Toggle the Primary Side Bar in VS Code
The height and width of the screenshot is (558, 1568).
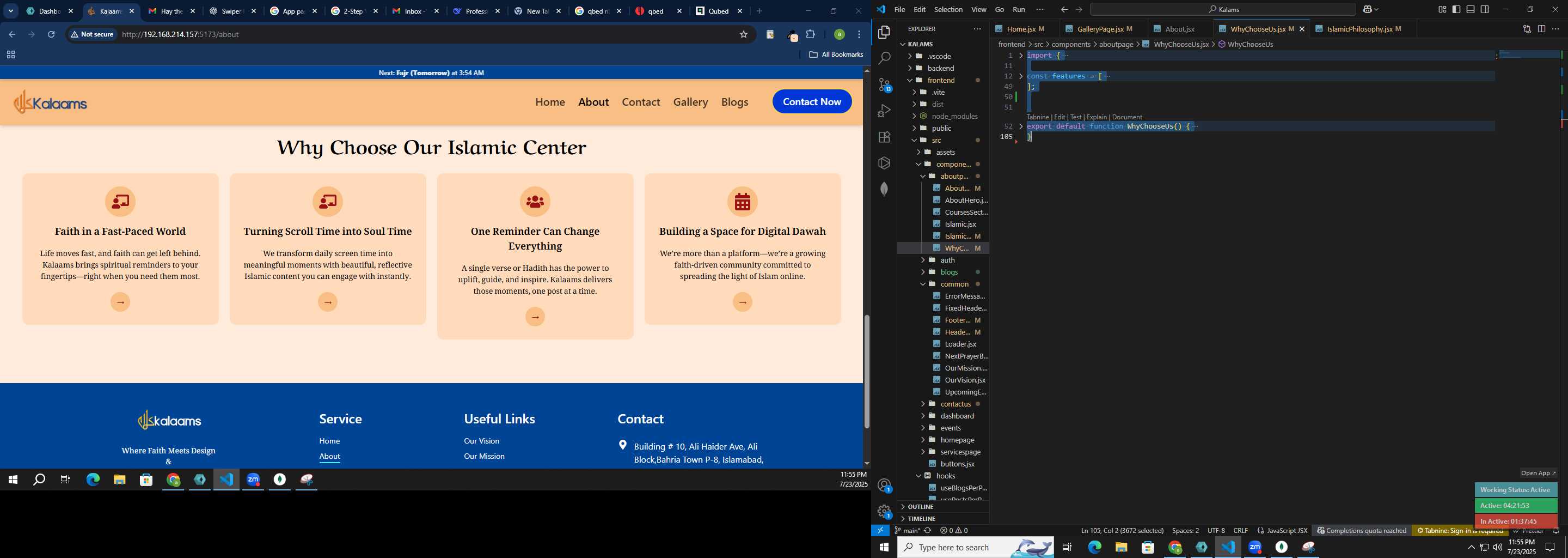click(x=1456, y=9)
